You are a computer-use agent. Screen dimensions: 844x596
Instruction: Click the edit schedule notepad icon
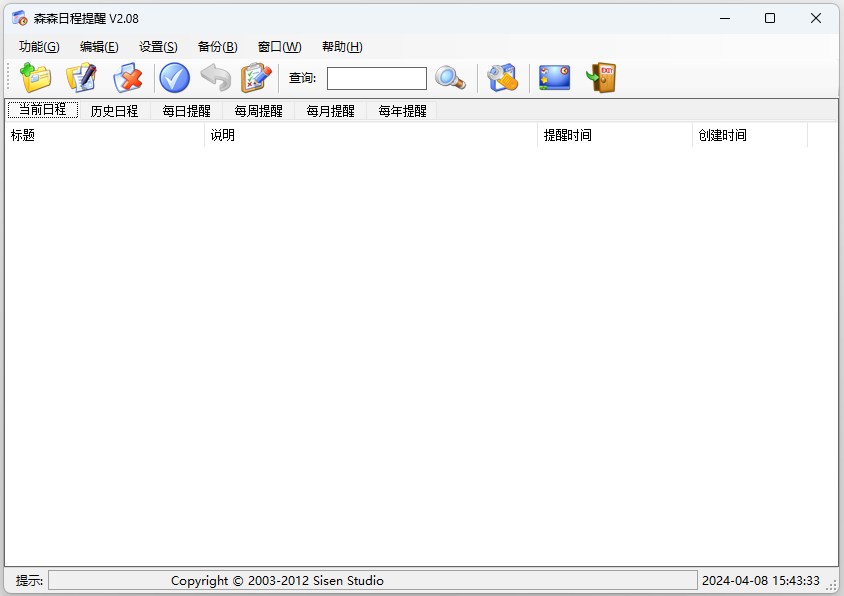pos(82,78)
